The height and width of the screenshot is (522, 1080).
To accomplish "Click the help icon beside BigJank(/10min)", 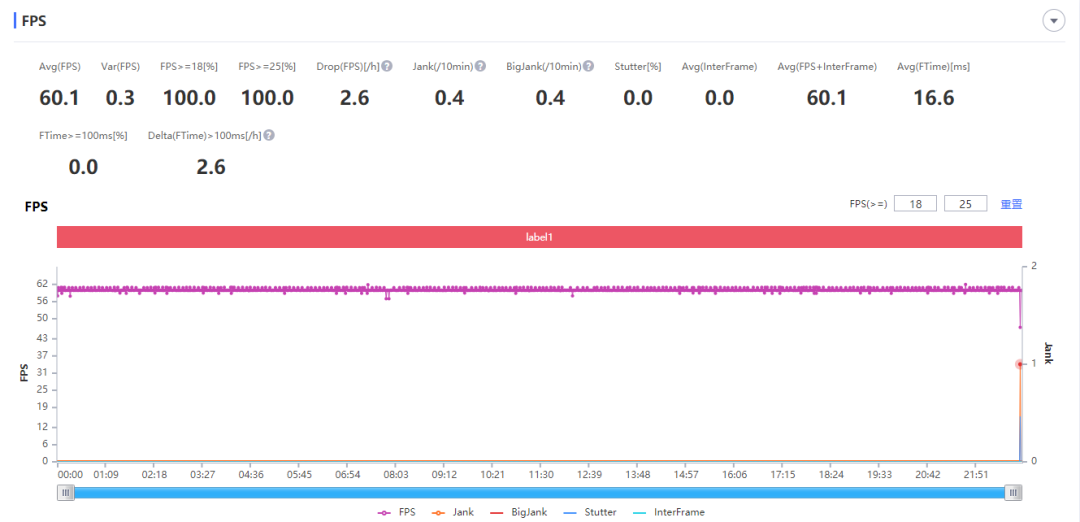I will pyautogui.click(x=589, y=67).
